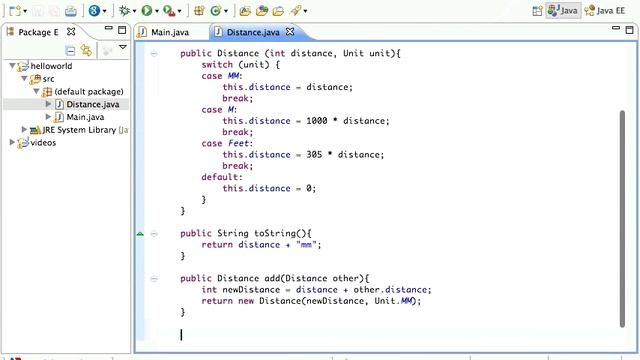Expand Main.java in the tree
This screenshot has width=640, height=360.
point(48,116)
